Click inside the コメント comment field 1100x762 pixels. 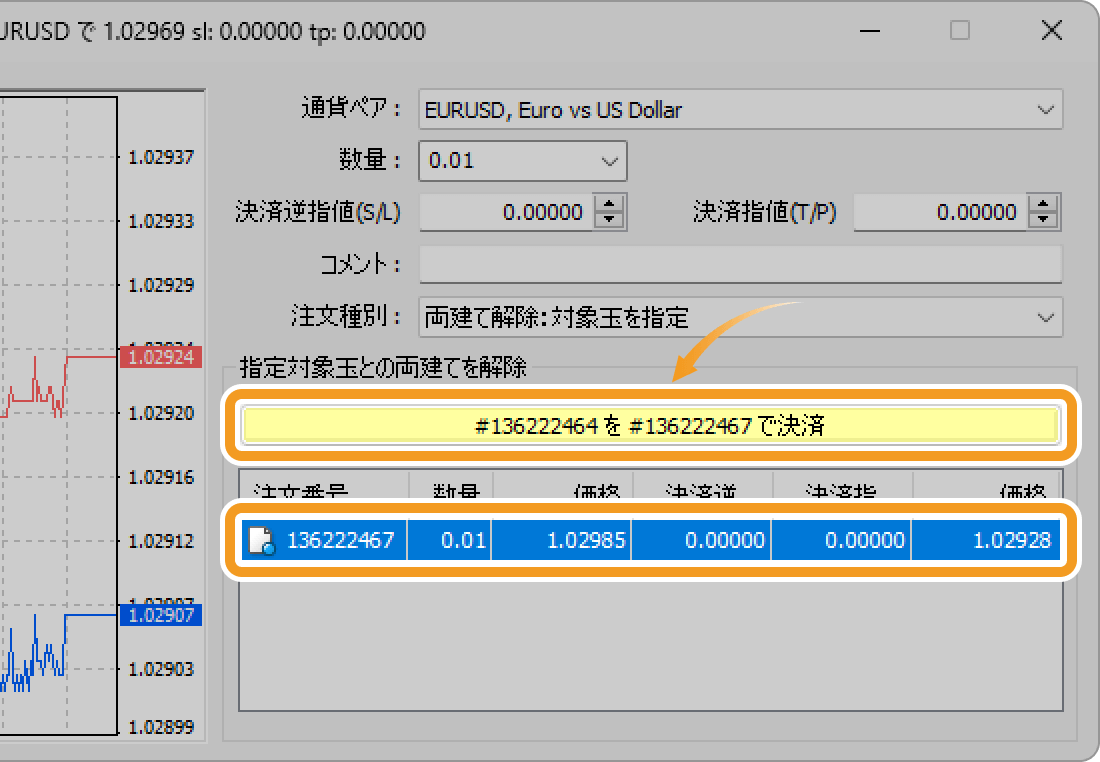pyautogui.click(x=740, y=264)
